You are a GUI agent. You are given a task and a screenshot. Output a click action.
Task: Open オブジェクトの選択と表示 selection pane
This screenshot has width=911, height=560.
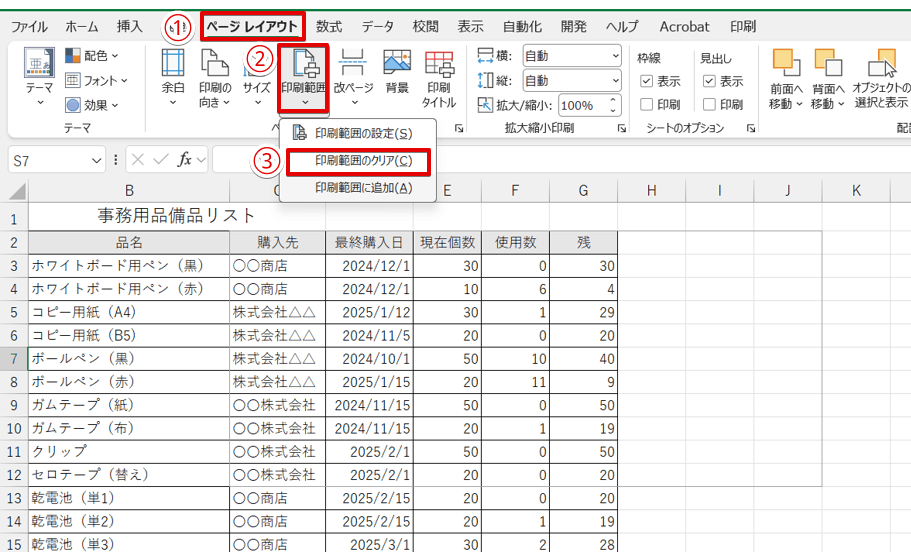882,63
